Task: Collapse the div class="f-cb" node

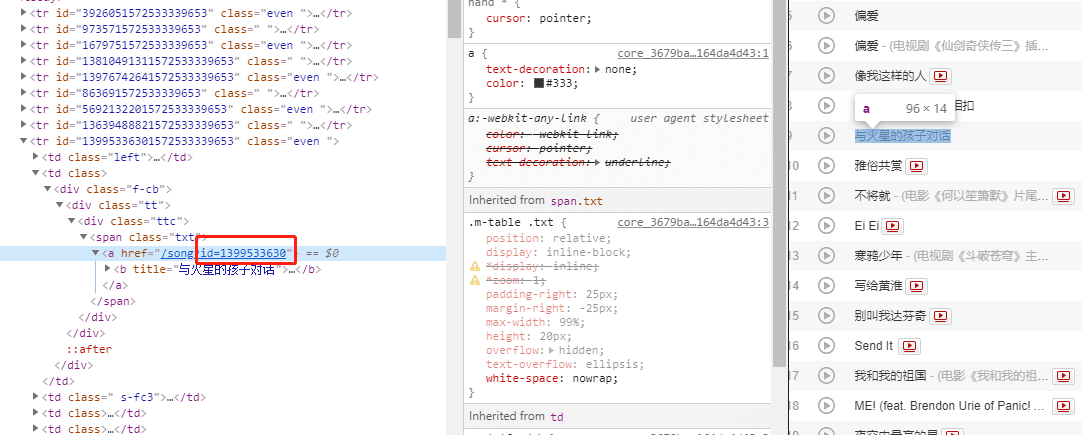Action: coord(48,189)
